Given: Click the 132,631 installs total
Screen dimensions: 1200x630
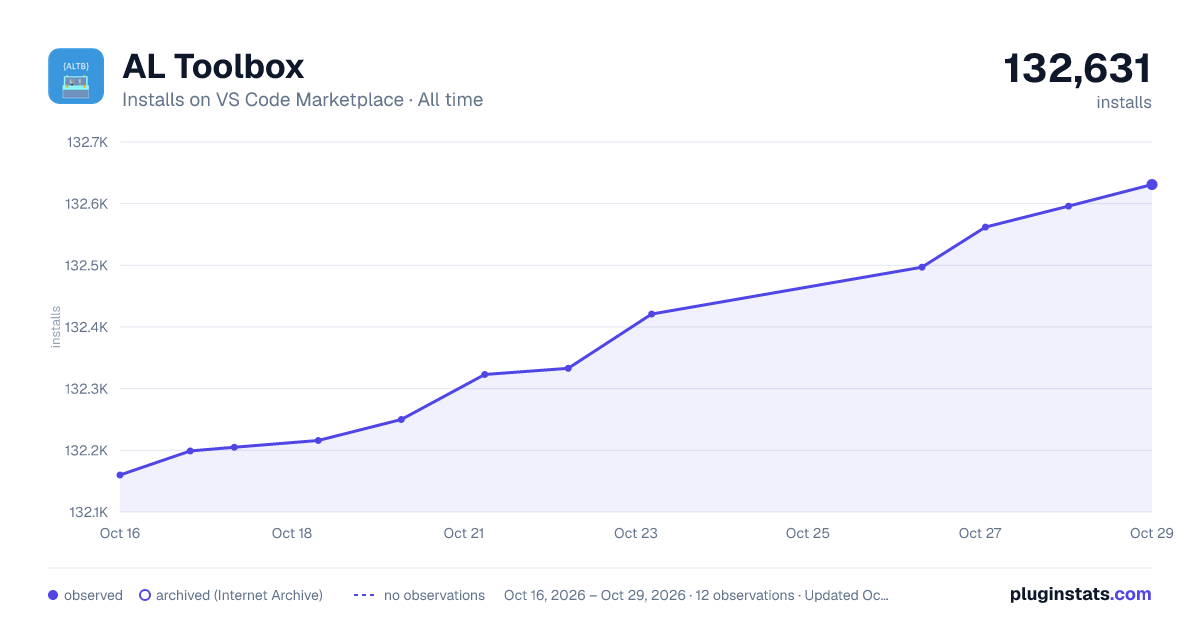Looking at the screenshot, I should click(x=1077, y=69).
